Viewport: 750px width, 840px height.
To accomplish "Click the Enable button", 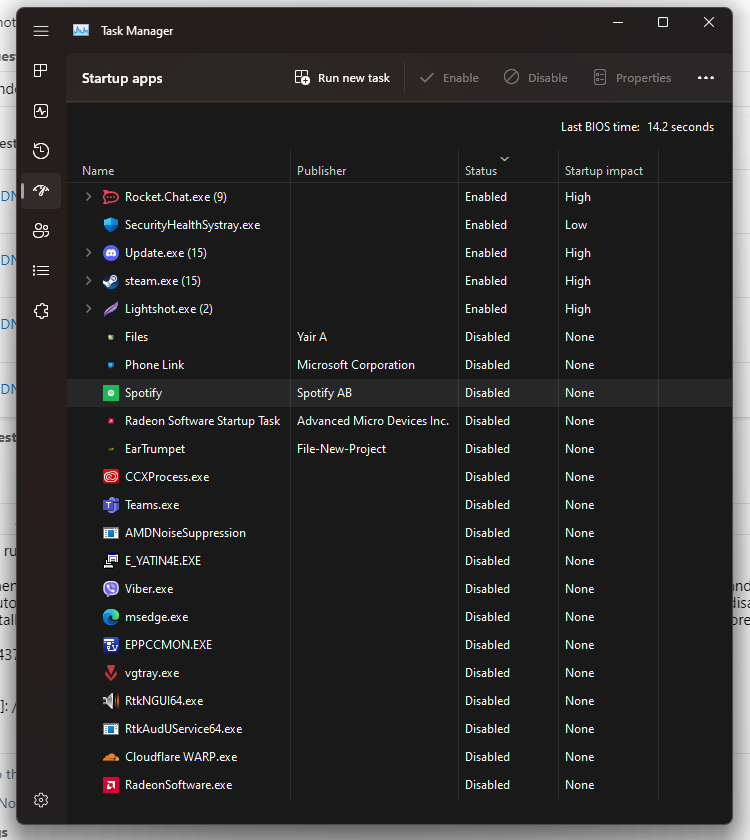I will 448,77.
